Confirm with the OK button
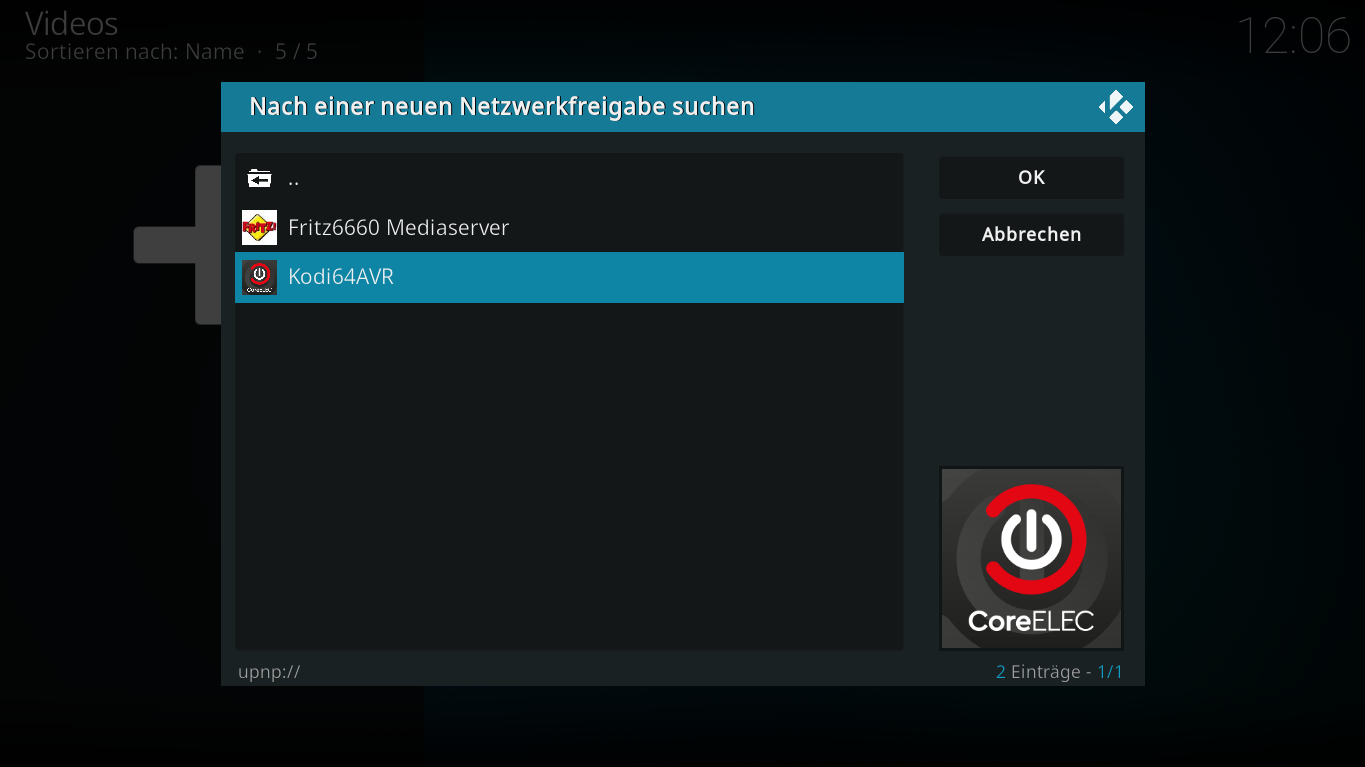Viewport: 1365px width, 767px height. [x=1031, y=178]
